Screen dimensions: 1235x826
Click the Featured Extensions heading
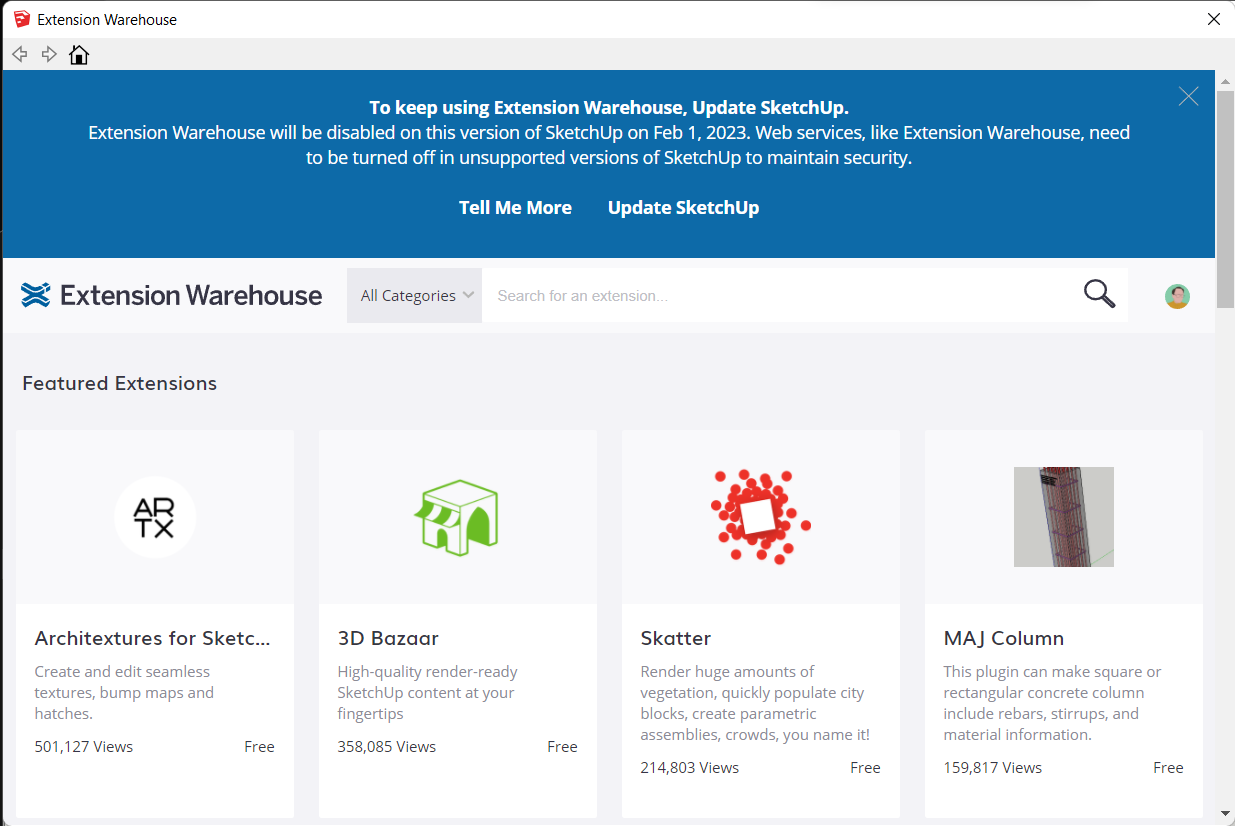coord(120,384)
